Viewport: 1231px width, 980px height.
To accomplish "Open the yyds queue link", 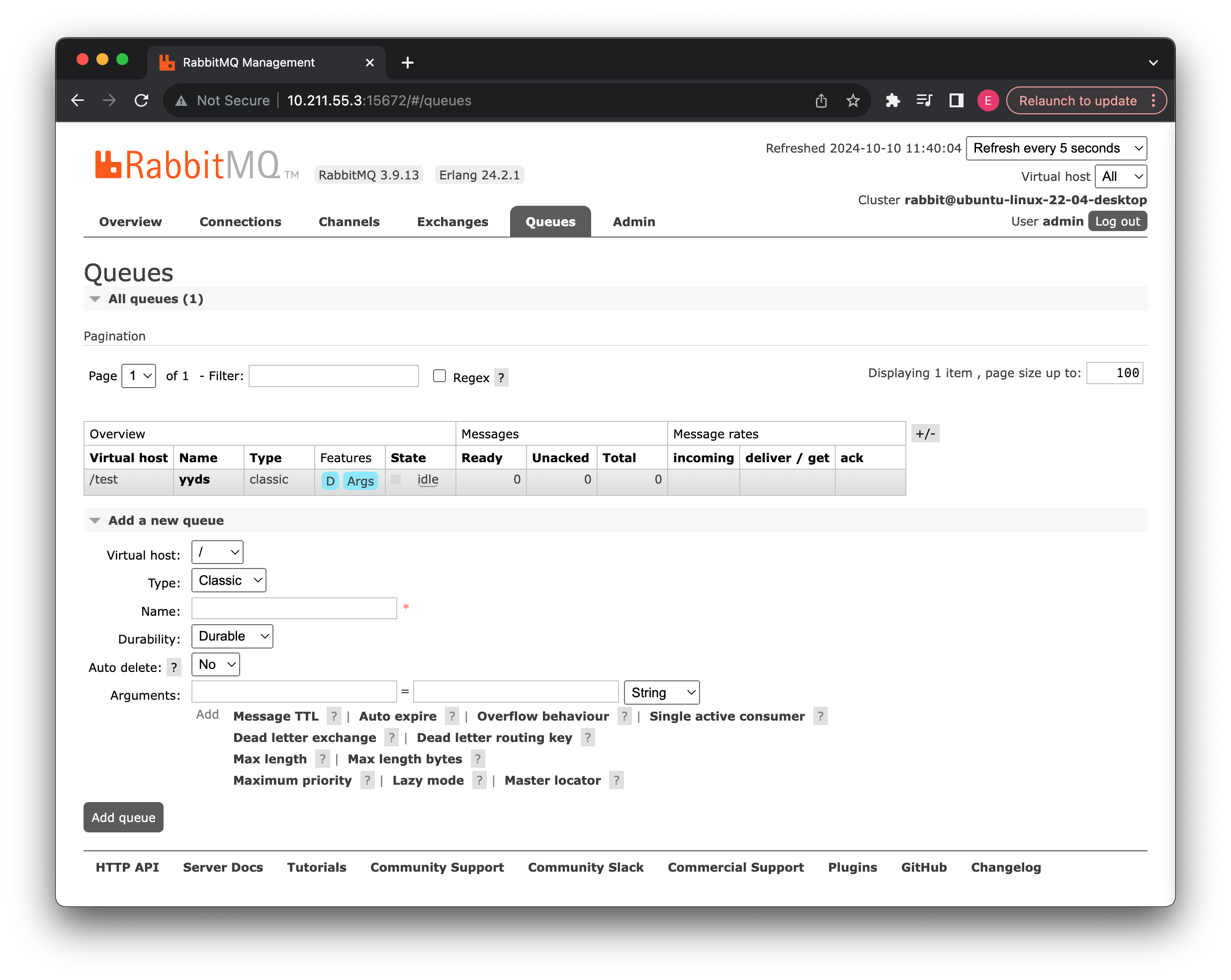I will point(194,480).
